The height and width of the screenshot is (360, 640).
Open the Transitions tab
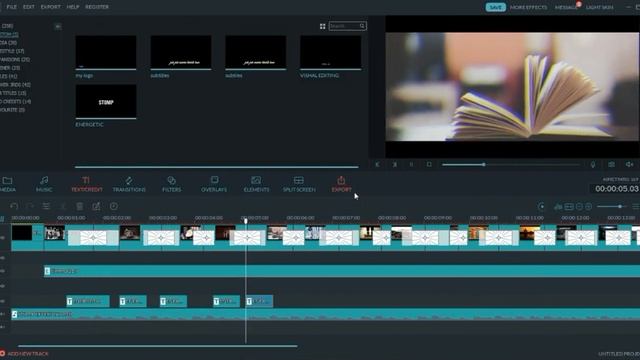(129, 184)
